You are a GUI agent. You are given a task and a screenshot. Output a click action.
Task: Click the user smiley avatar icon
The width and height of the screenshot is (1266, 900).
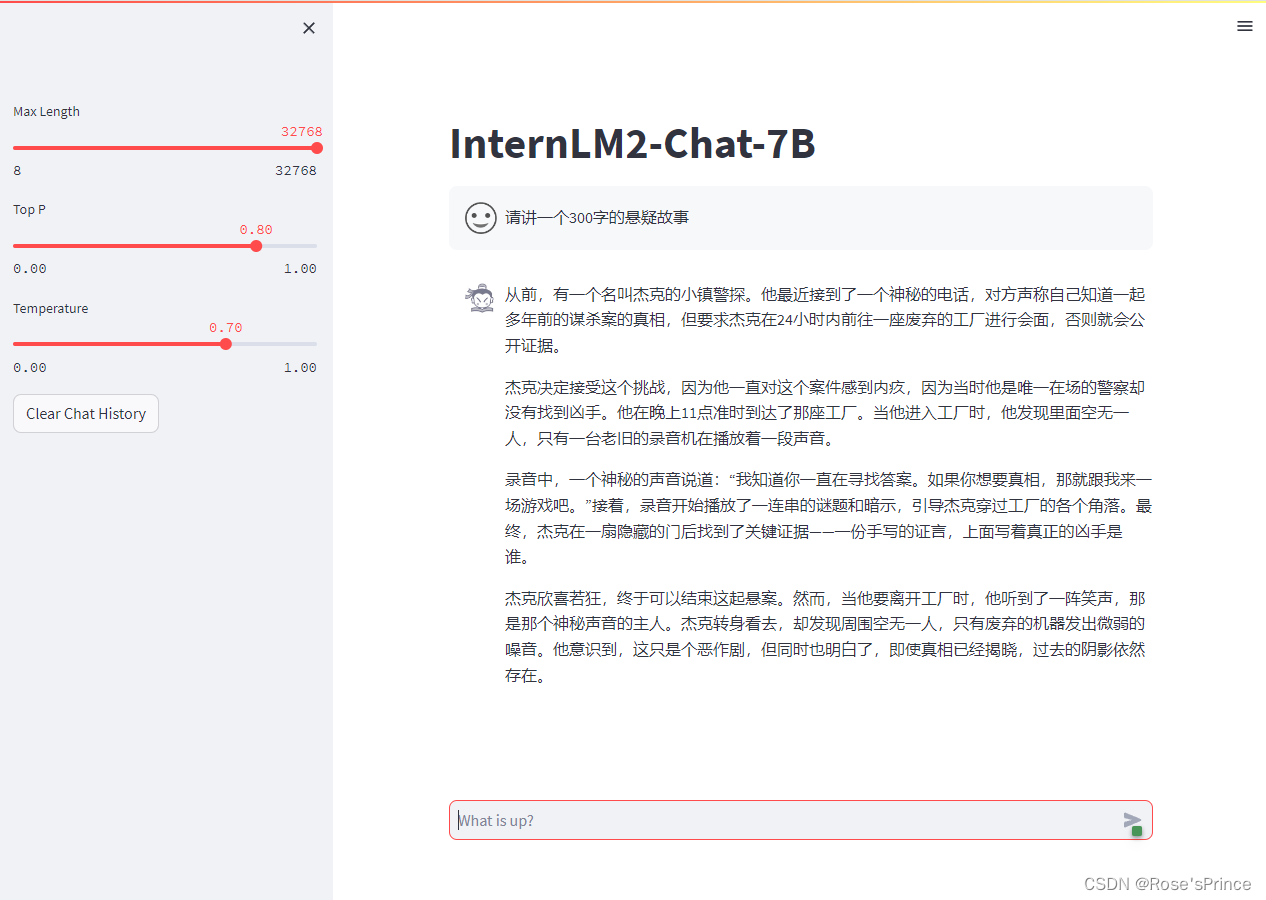coord(480,217)
